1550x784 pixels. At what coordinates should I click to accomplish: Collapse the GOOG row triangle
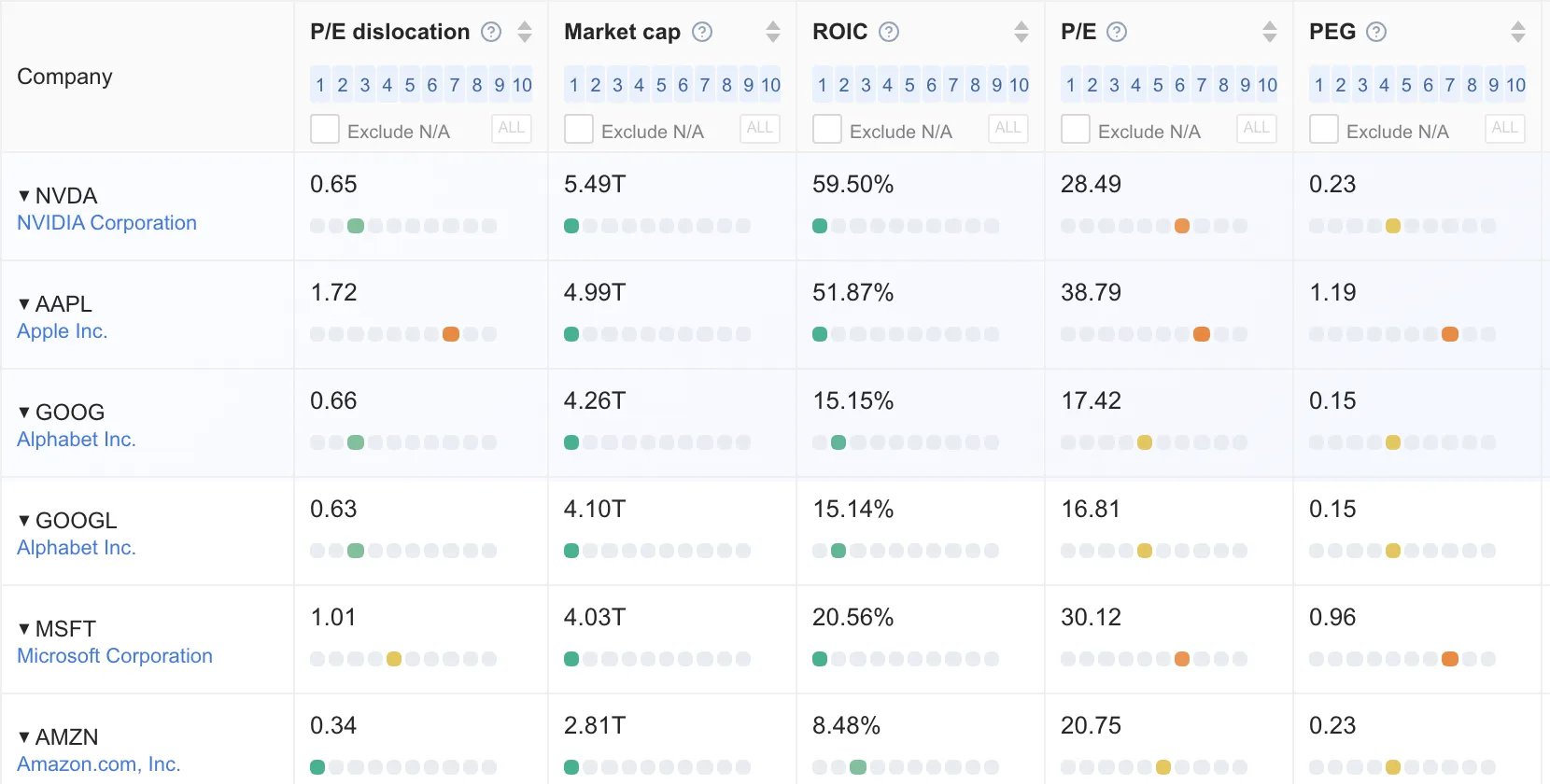click(24, 413)
